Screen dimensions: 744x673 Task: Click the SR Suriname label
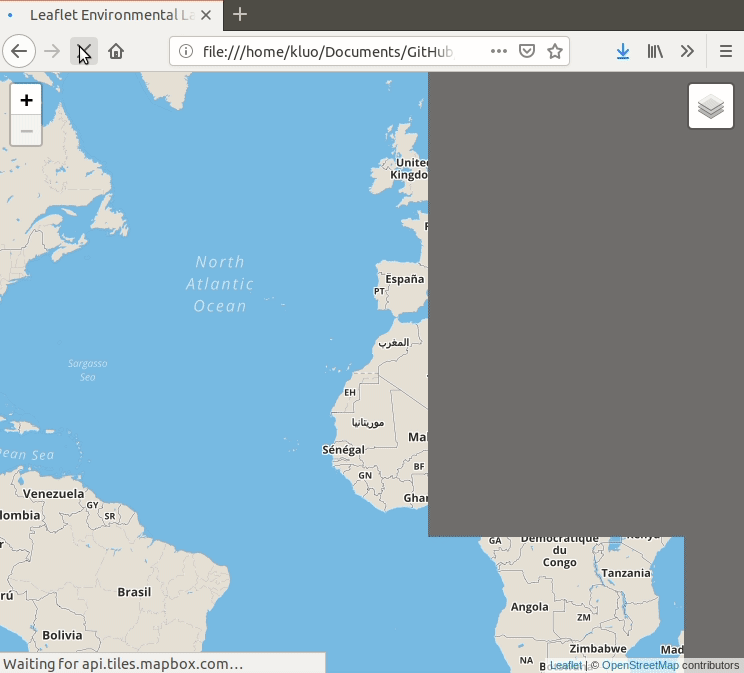tap(110, 516)
